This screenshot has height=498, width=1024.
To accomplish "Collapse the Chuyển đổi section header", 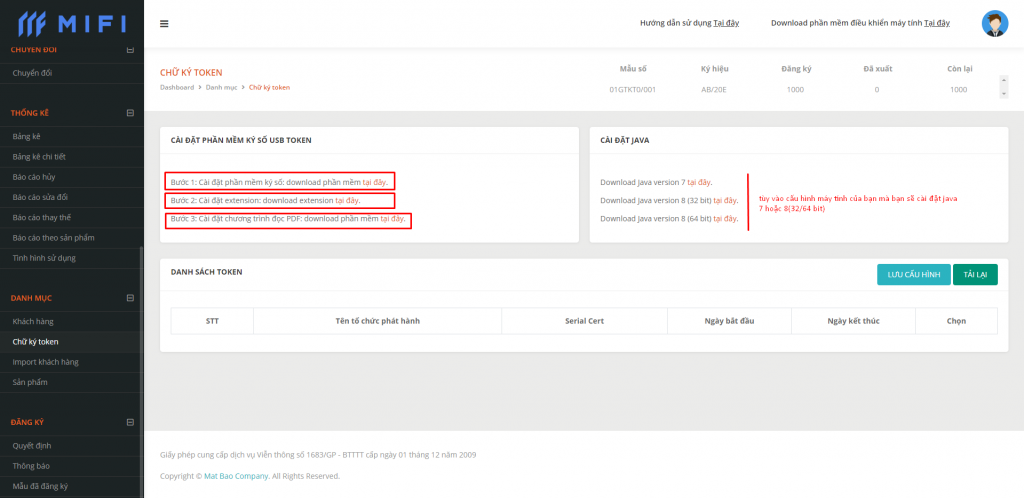I will 130,50.
